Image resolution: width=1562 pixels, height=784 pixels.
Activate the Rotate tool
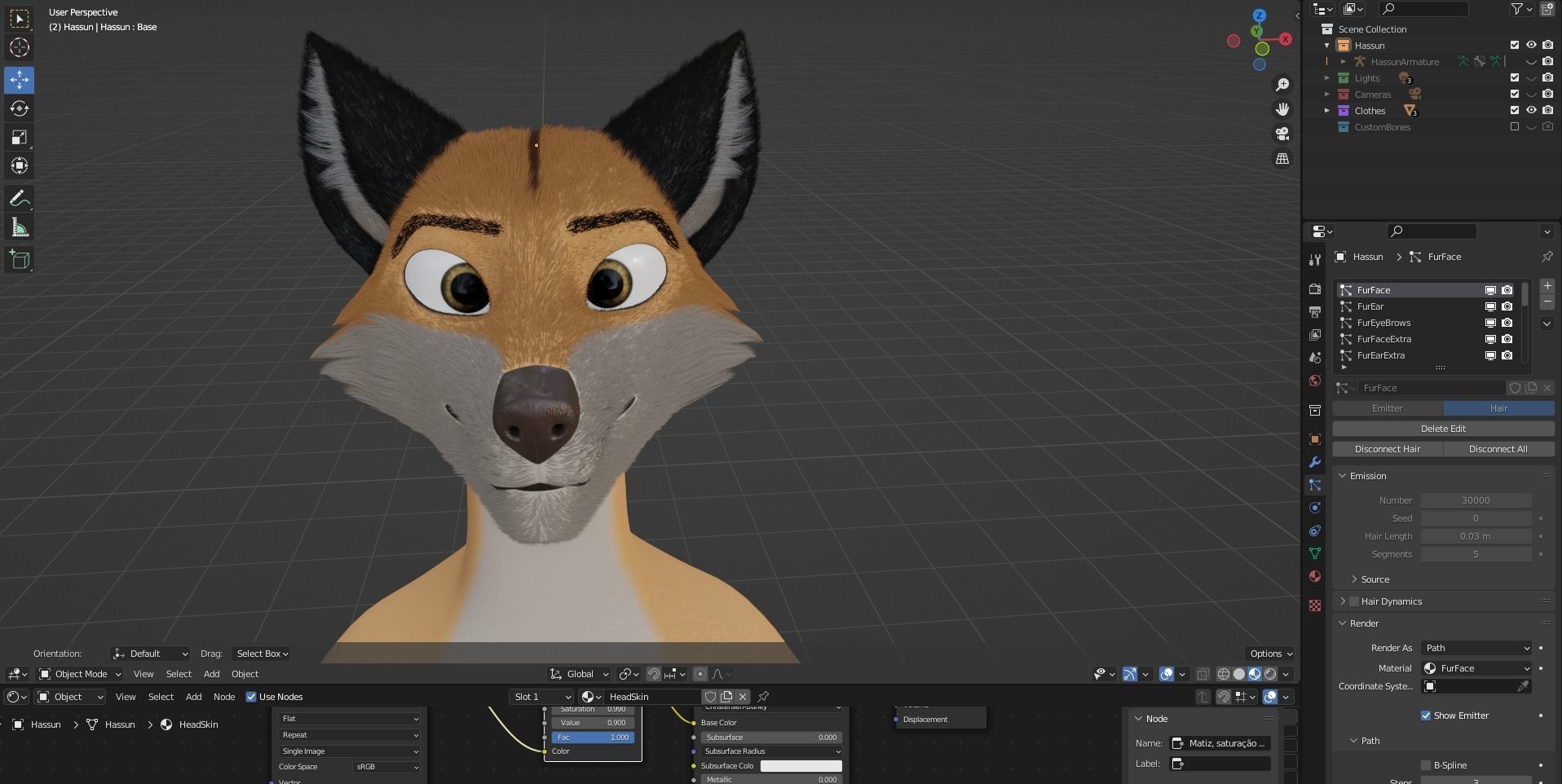[x=20, y=108]
